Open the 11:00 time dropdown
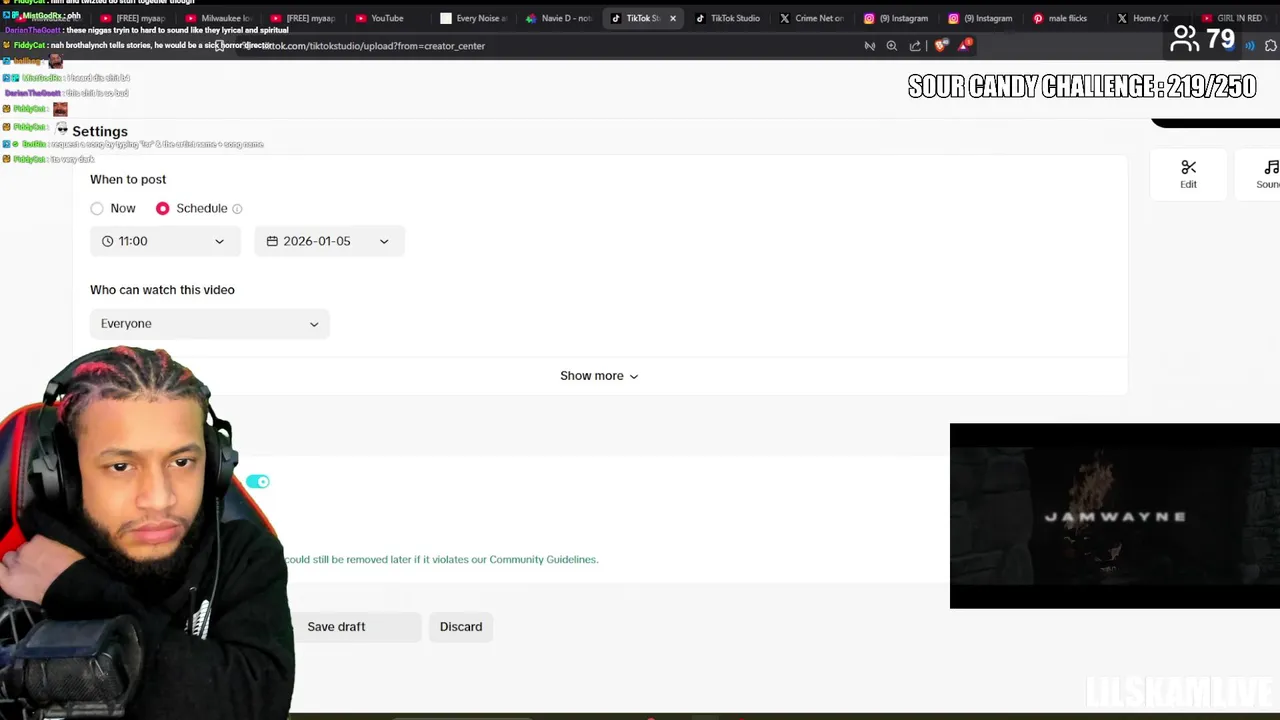The image size is (1280, 720). tap(164, 241)
